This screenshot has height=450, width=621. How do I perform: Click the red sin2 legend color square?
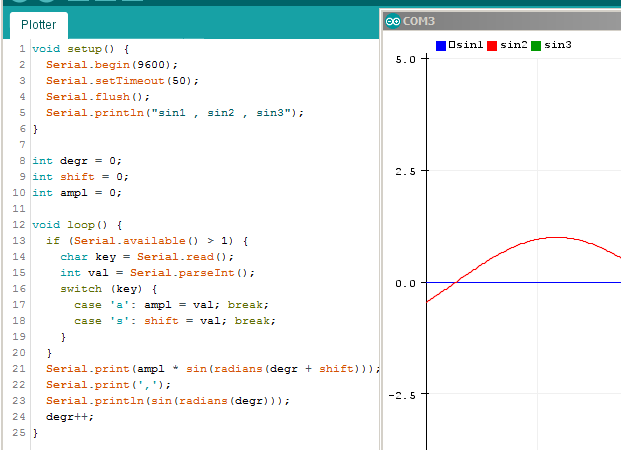492,45
